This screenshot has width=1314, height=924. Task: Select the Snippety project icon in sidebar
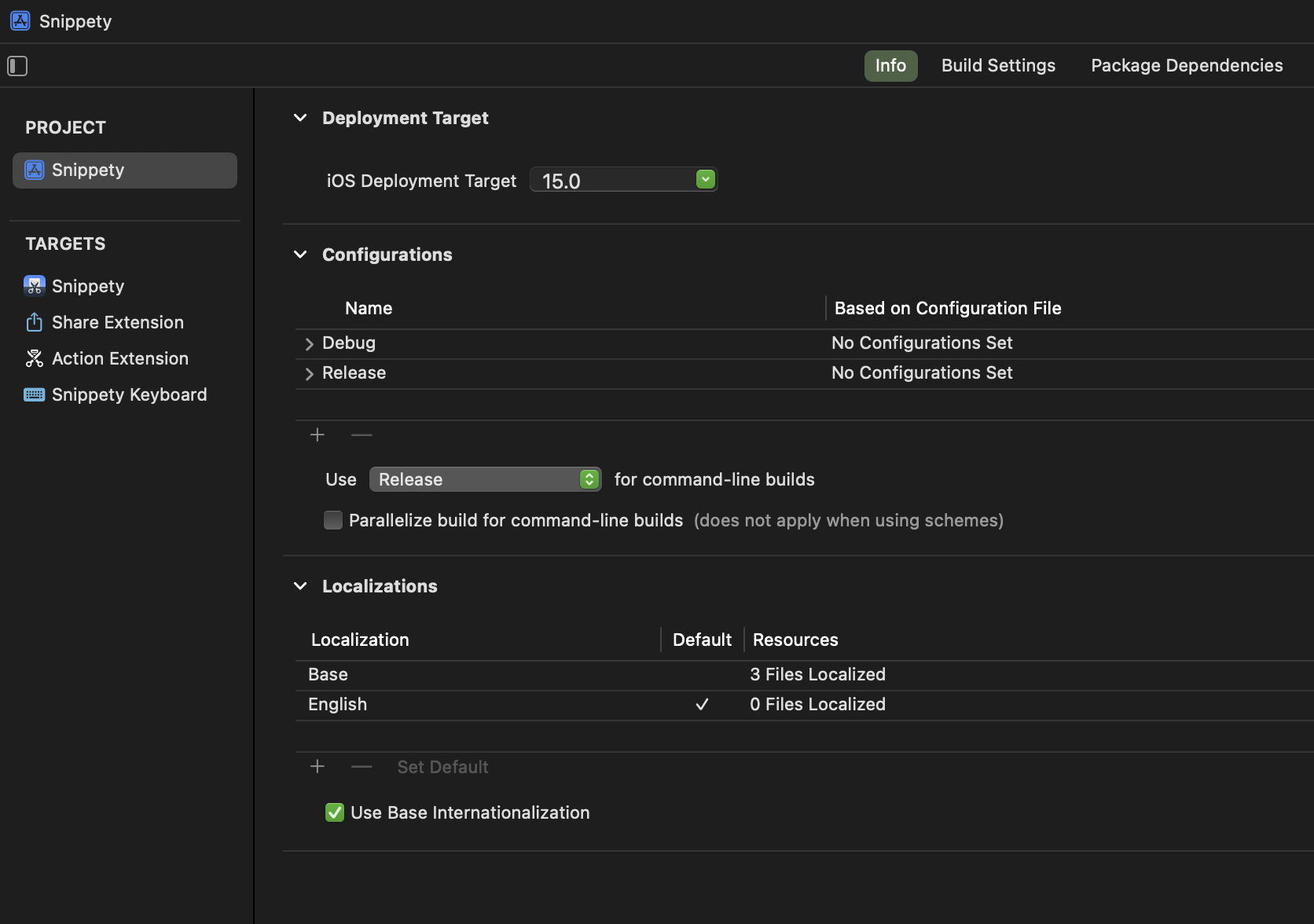pos(35,170)
